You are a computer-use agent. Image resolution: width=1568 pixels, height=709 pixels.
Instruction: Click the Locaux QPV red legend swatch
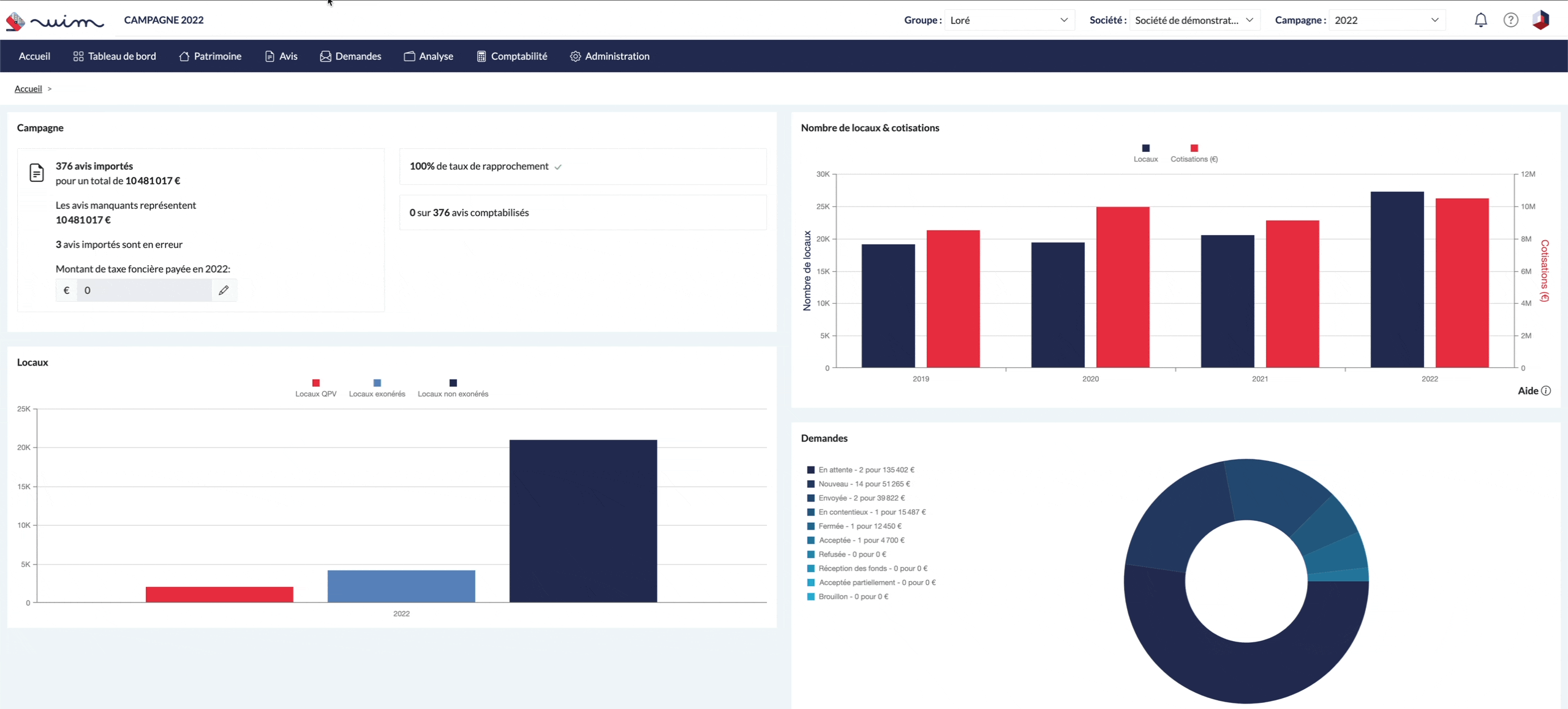(316, 383)
